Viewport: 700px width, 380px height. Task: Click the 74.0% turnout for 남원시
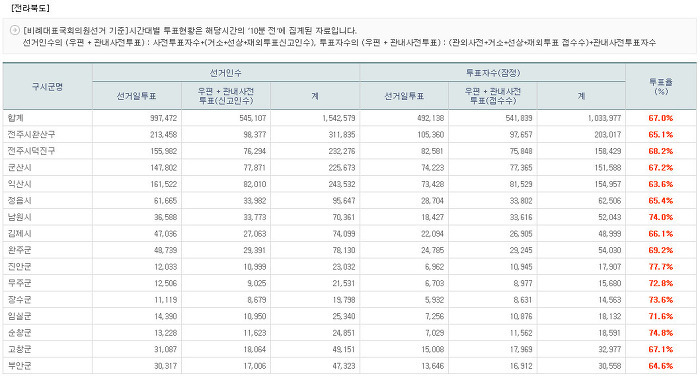661,217
